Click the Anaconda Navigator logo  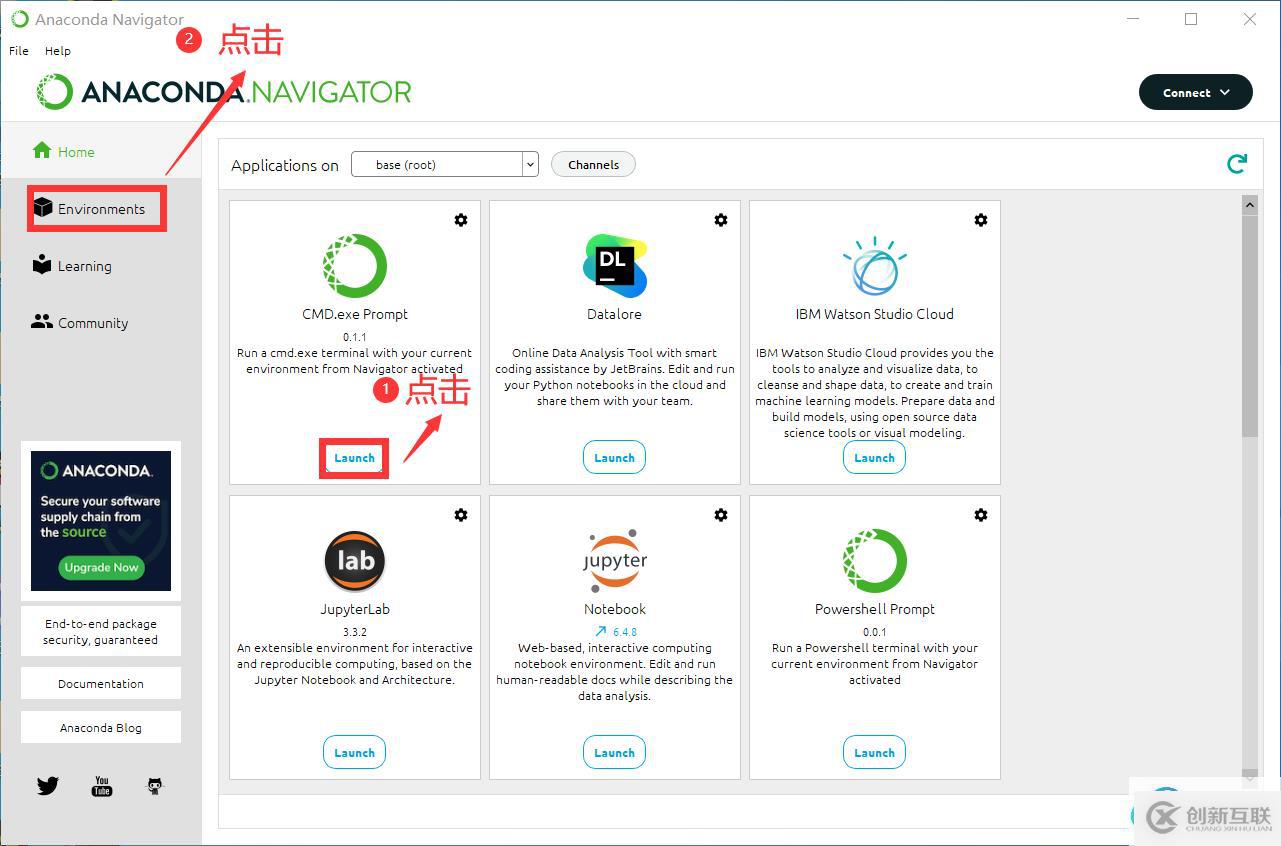click(224, 92)
